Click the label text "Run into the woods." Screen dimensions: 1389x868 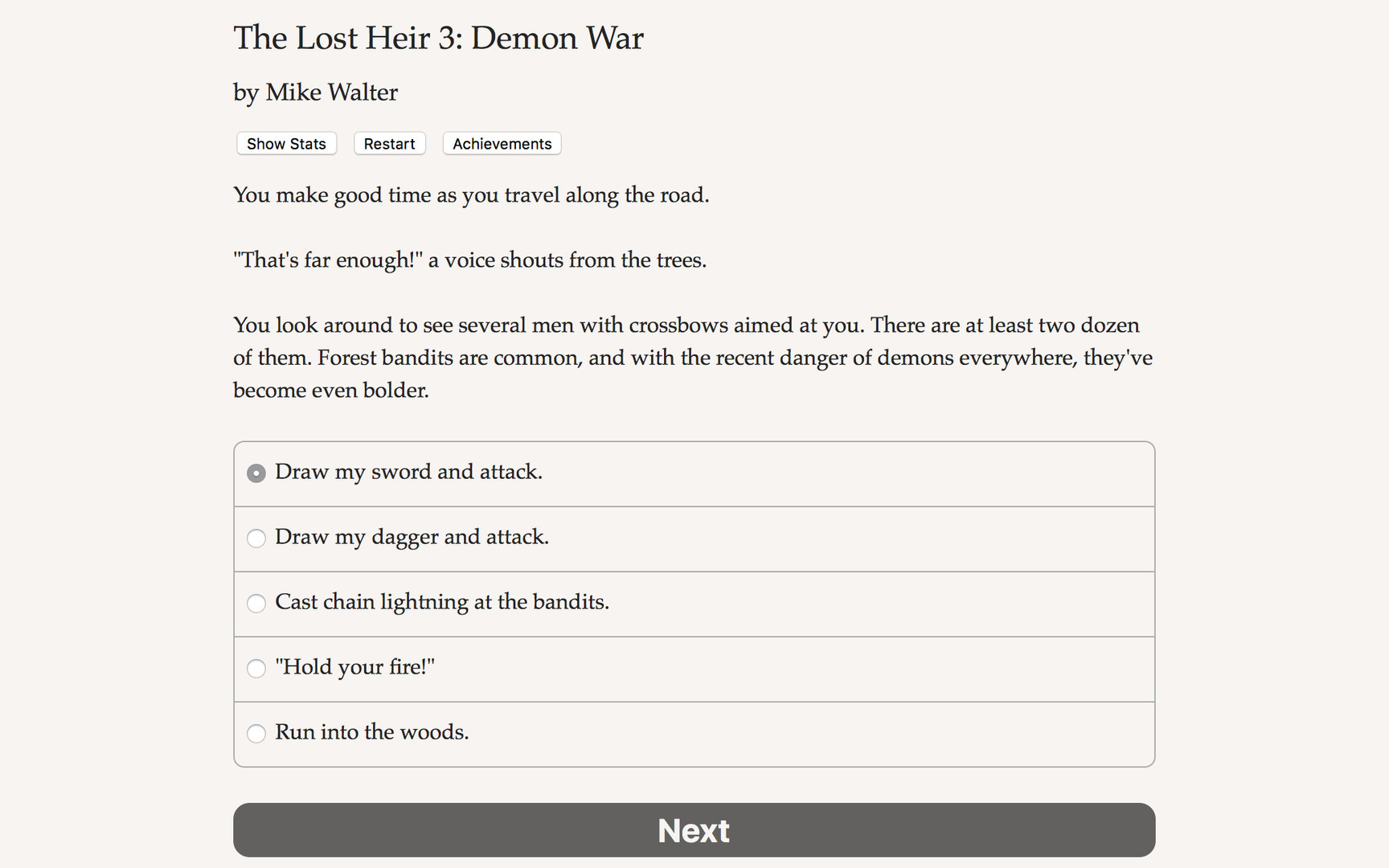372,734
